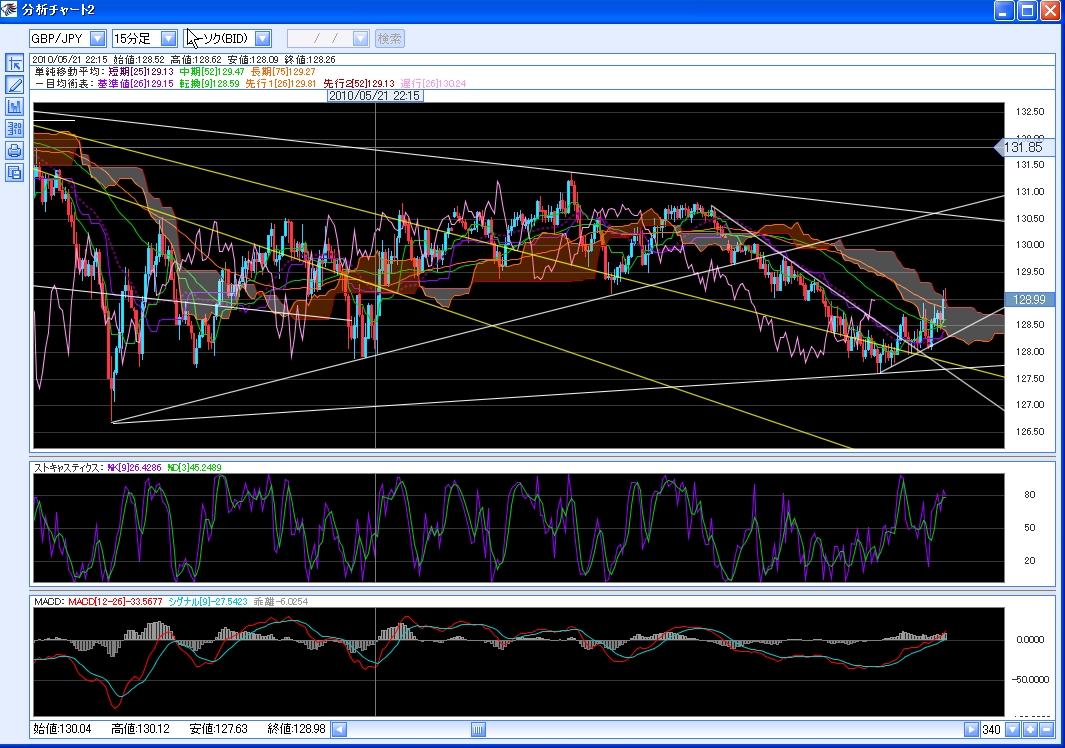
Task: Click the printer icon to print chart
Action: click(14, 150)
